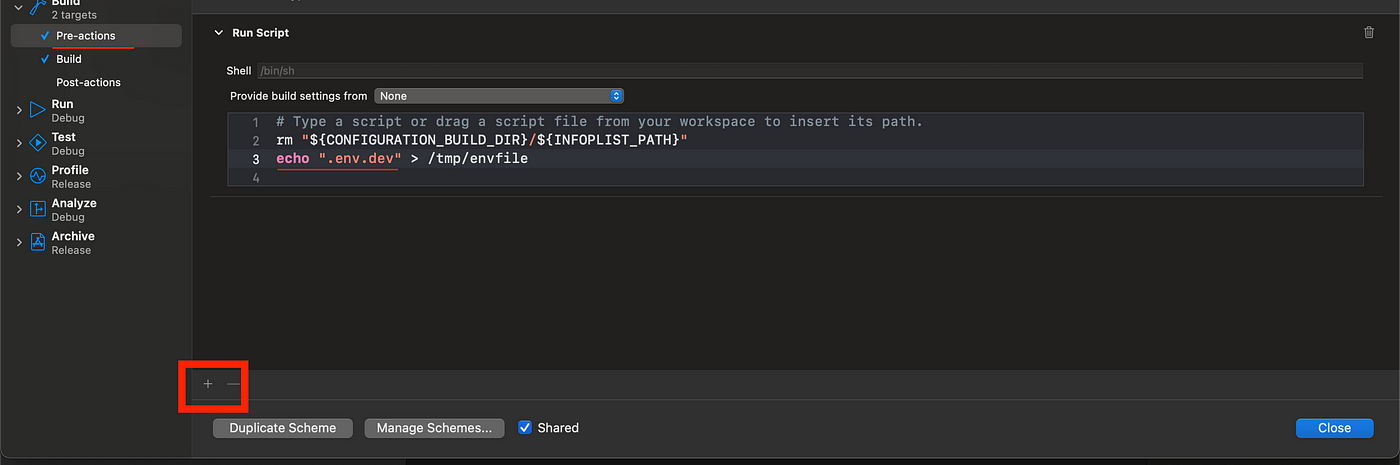This screenshot has height=465, width=1400.
Task: Expand the Run scheme section
Action: (19, 110)
